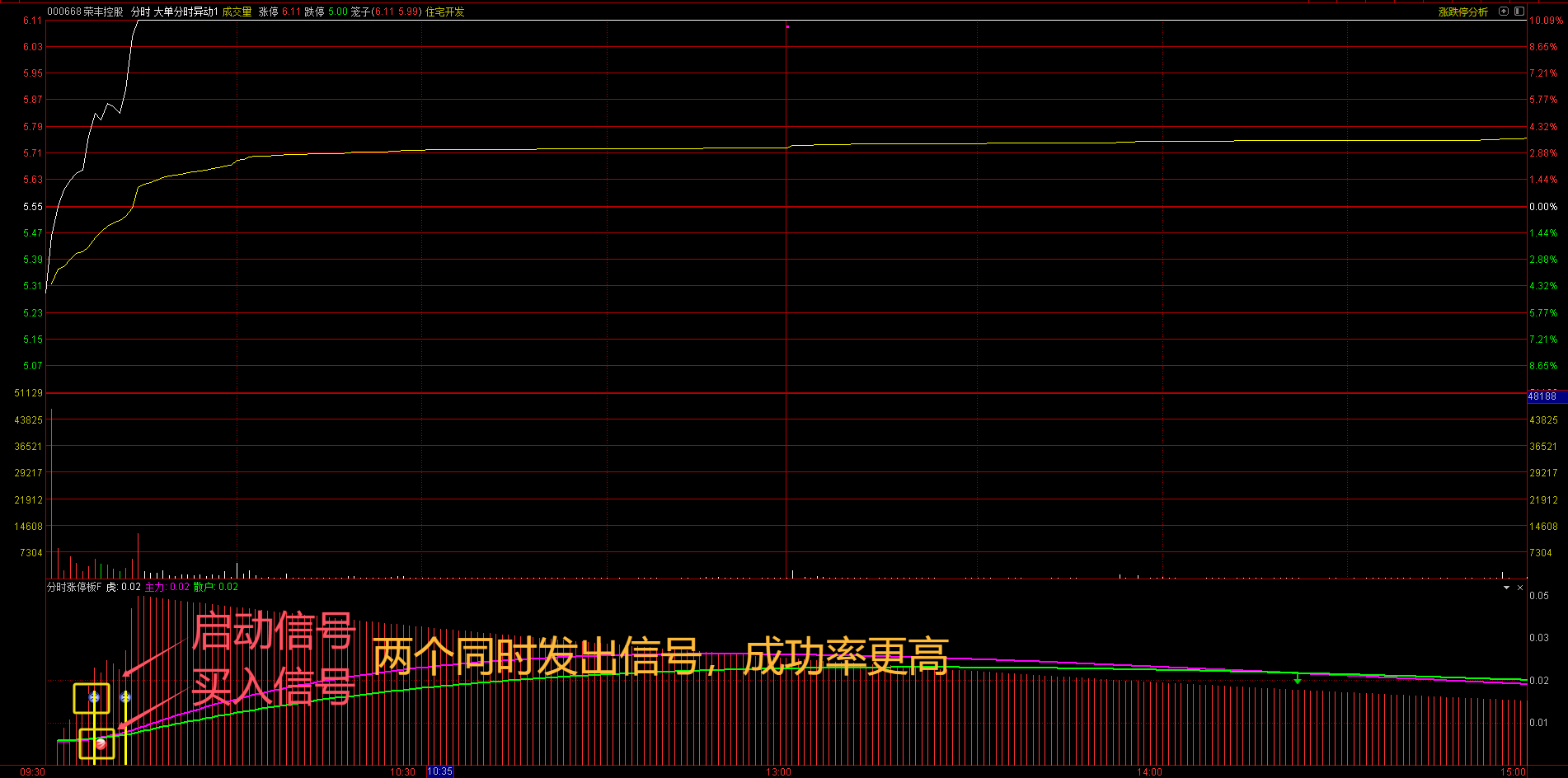The width and height of the screenshot is (1568, 778).
Task: Click the 5.07 price axis label
Action: tap(33, 366)
